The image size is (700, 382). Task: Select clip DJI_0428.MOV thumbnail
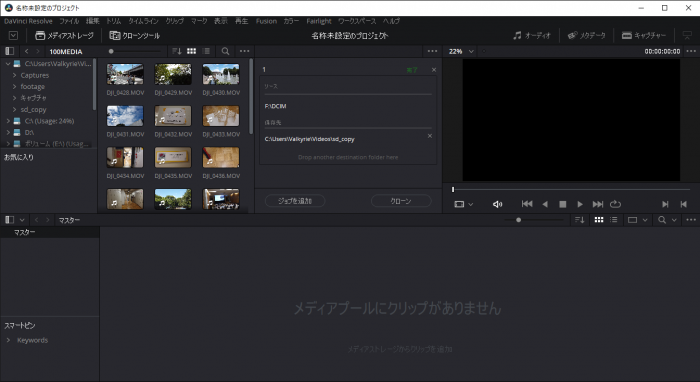[x=125, y=74]
